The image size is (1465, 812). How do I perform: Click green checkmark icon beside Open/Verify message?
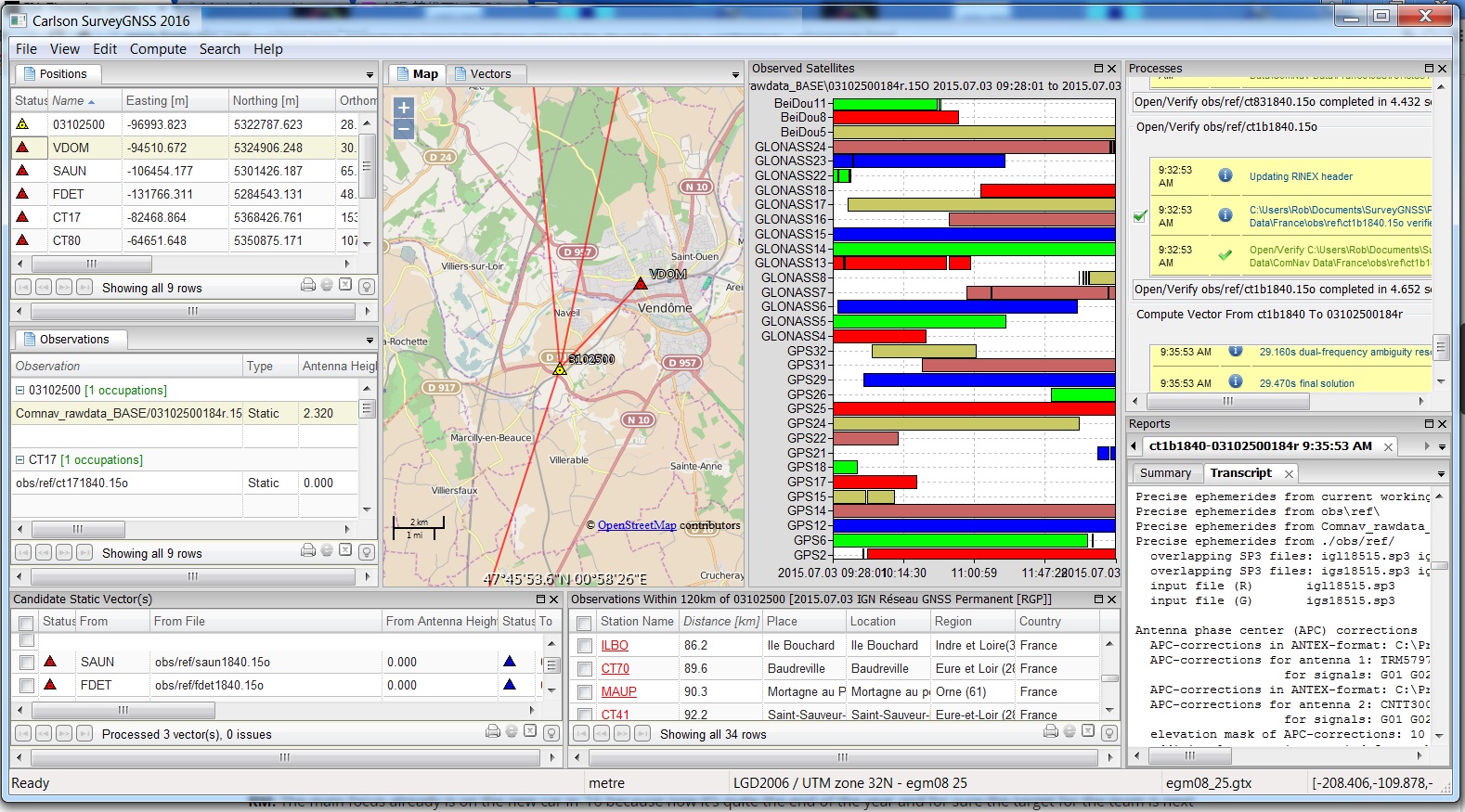1225,254
